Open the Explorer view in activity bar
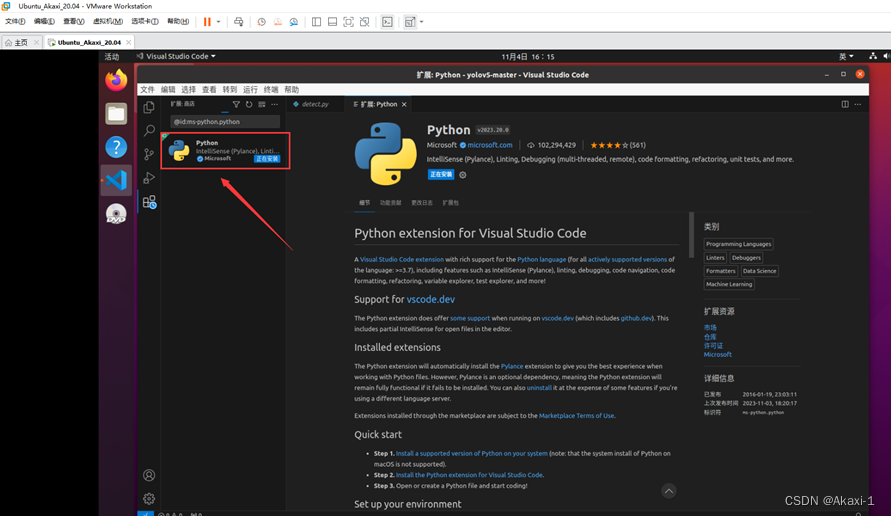The width and height of the screenshot is (891, 516). 149,107
